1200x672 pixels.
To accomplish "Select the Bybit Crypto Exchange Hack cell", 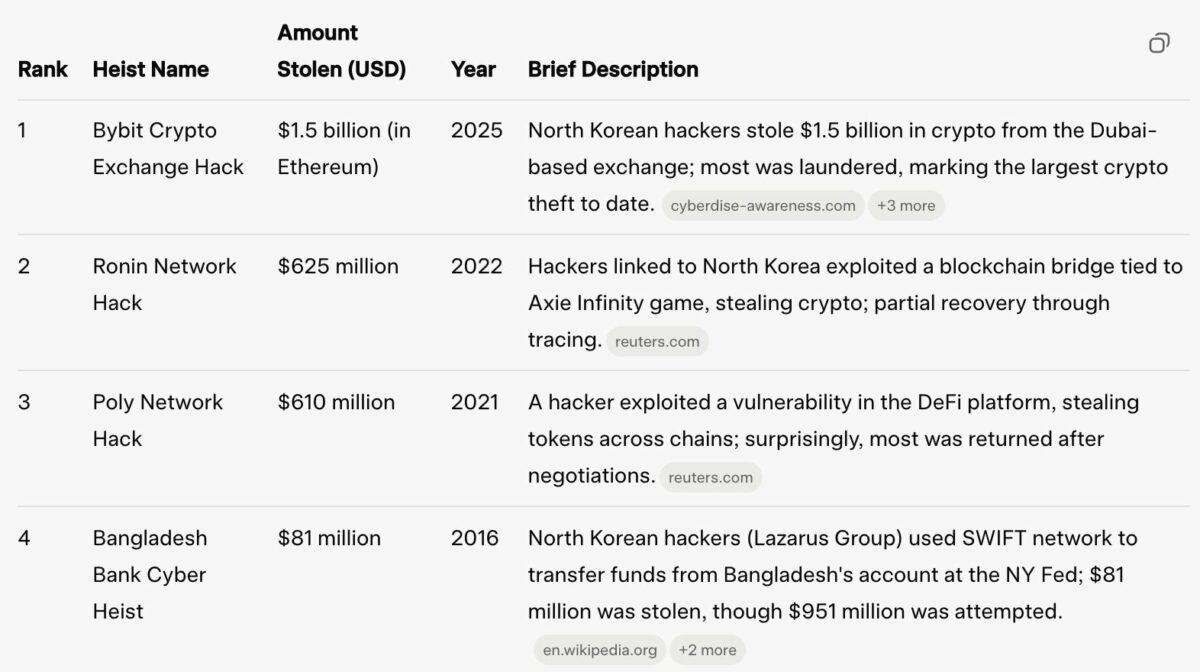I will point(168,149).
